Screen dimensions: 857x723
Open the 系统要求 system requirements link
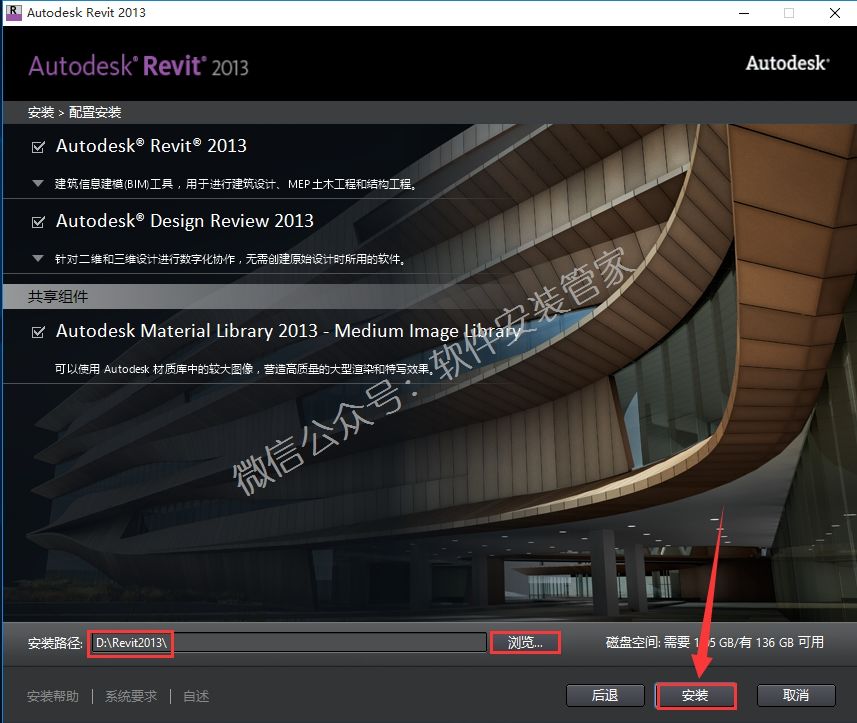[131, 696]
